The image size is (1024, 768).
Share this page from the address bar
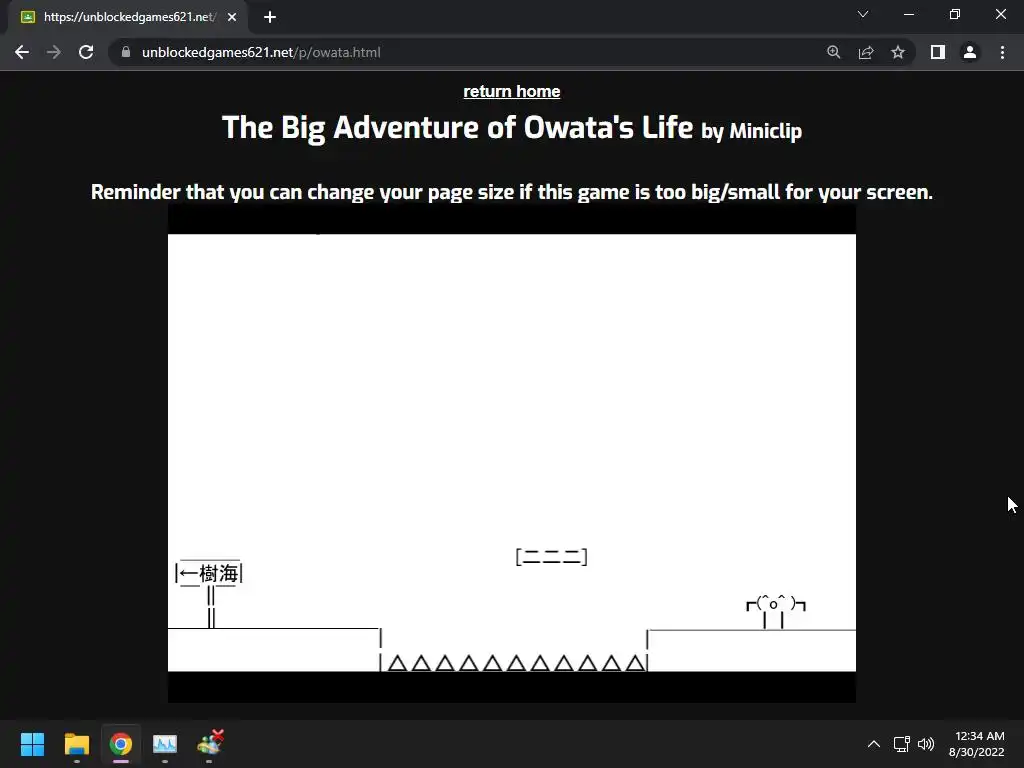tap(866, 52)
